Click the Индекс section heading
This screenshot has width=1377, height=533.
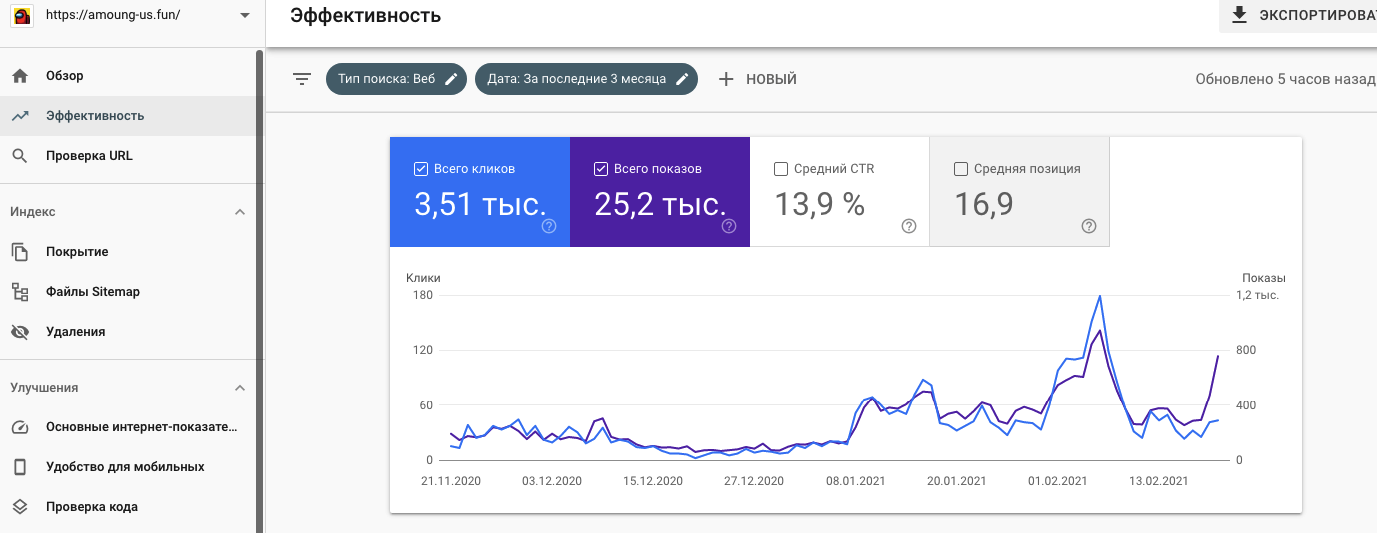tap(33, 212)
